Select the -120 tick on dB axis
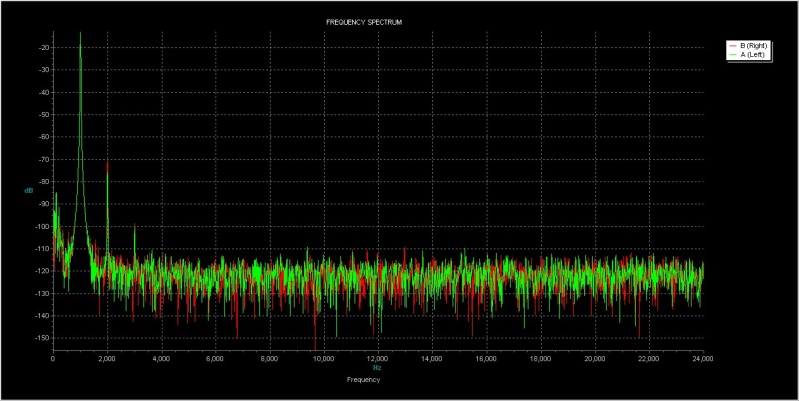 [x=42, y=271]
